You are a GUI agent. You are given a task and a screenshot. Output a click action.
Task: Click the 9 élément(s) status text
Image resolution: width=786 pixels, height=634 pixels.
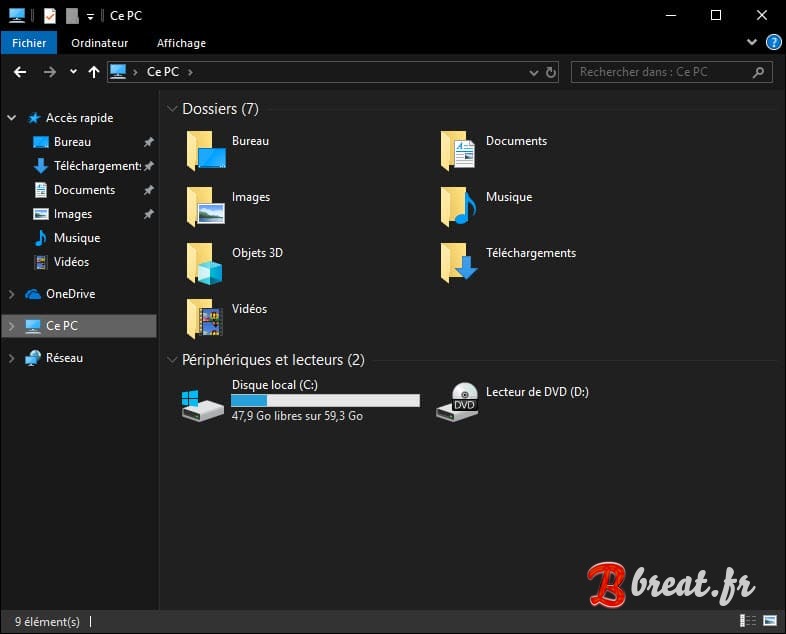[47, 621]
